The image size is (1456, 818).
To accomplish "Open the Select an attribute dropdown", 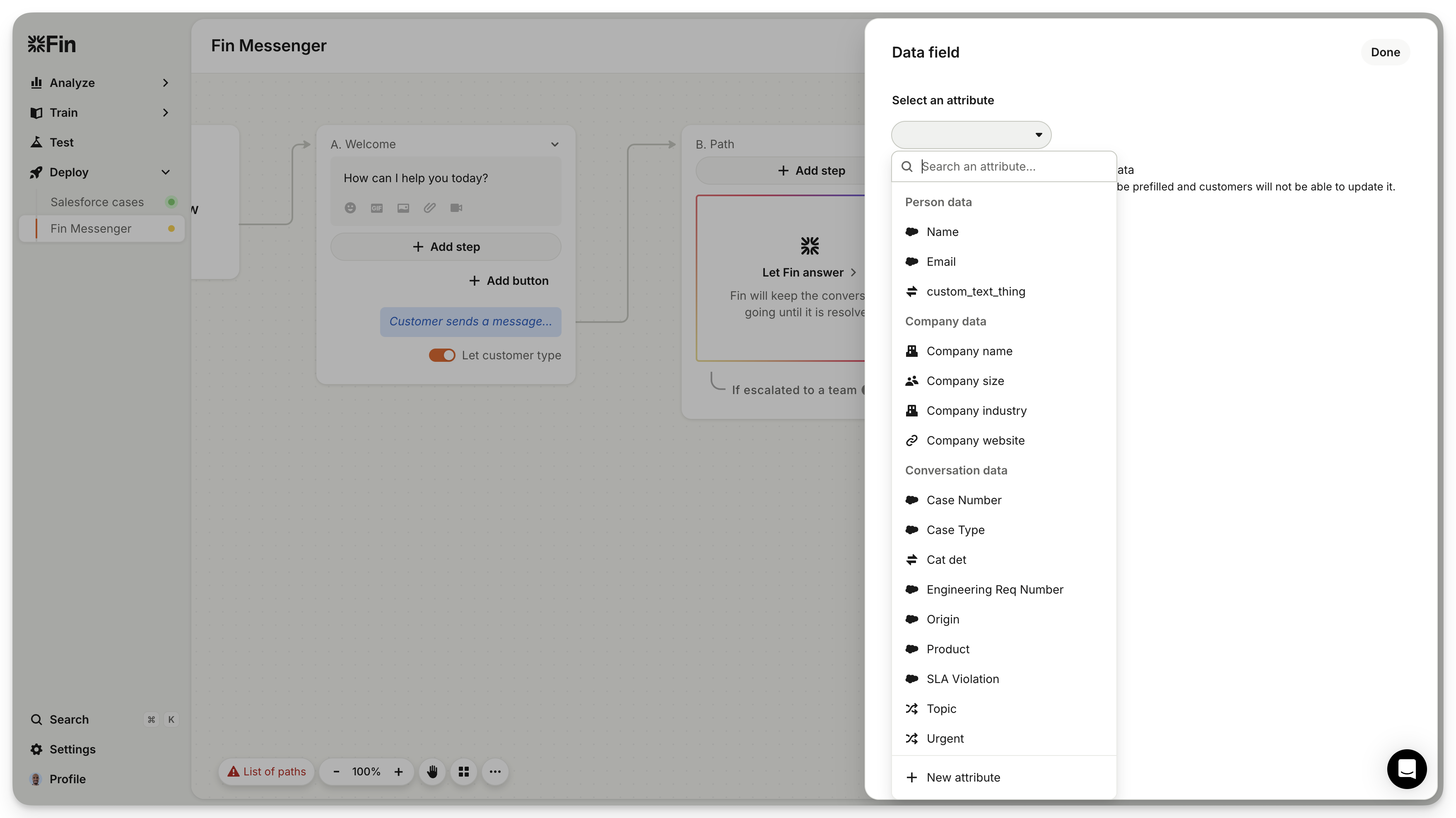I will tap(971, 135).
